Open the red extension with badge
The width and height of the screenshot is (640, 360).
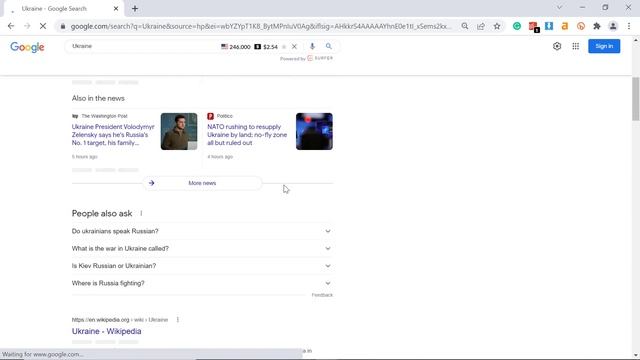533,27
